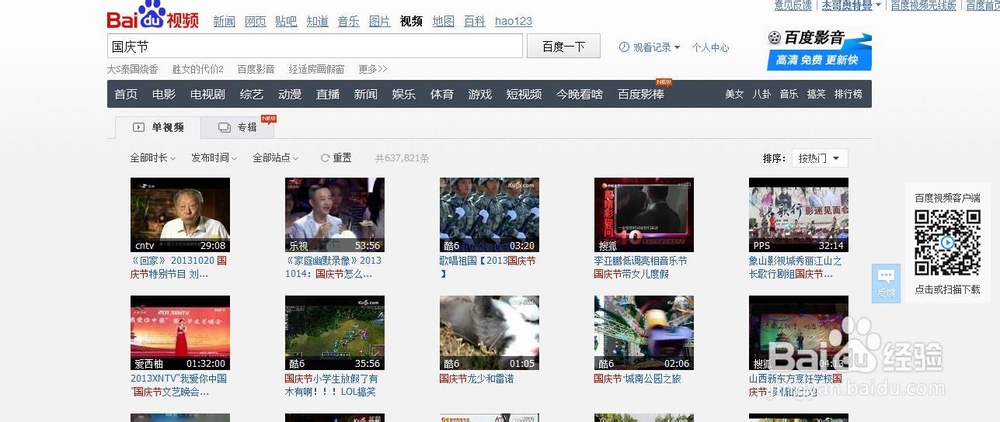Open 今晚看啥 in the navigation bar
Image resolution: width=1000 pixels, height=422 pixels.
click(579, 94)
